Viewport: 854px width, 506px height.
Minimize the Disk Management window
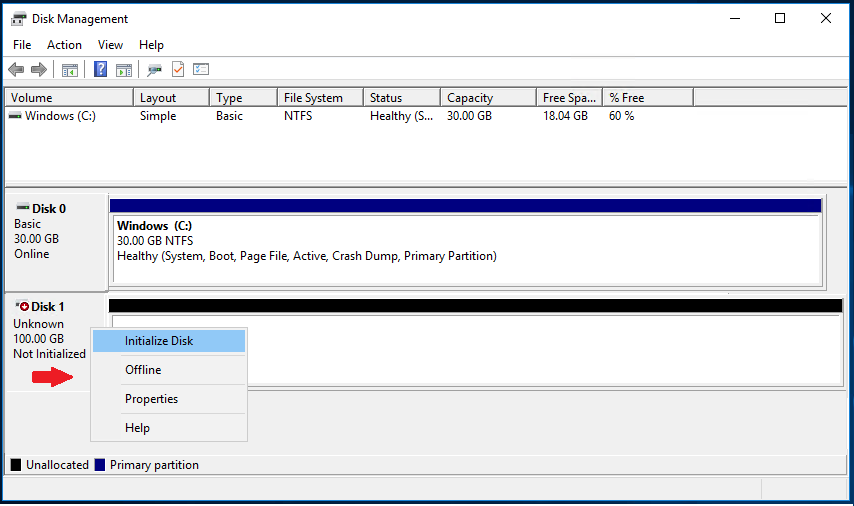pos(735,19)
